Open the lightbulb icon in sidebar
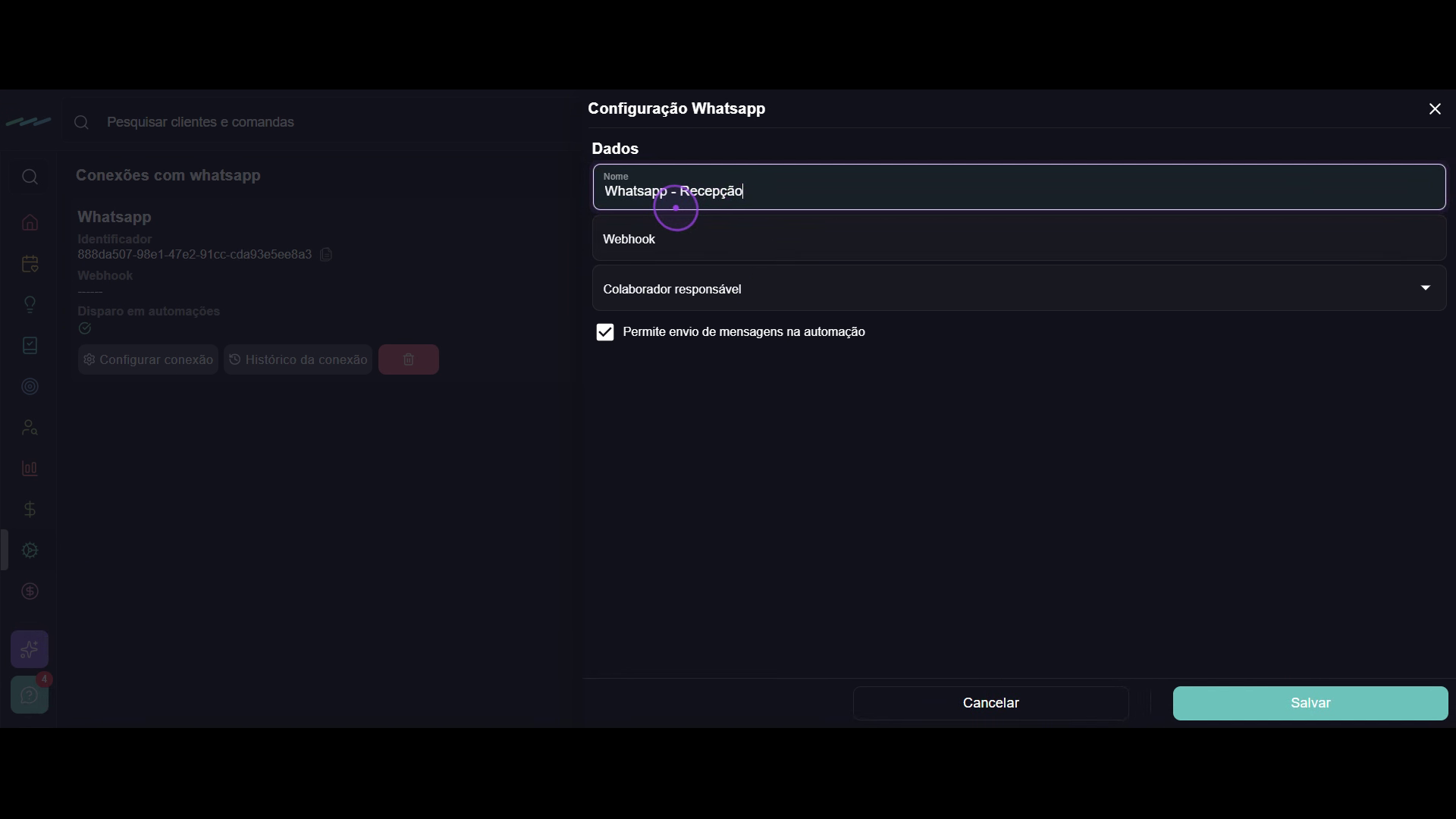The image size is (1456, 819). [x=30, y=305]
